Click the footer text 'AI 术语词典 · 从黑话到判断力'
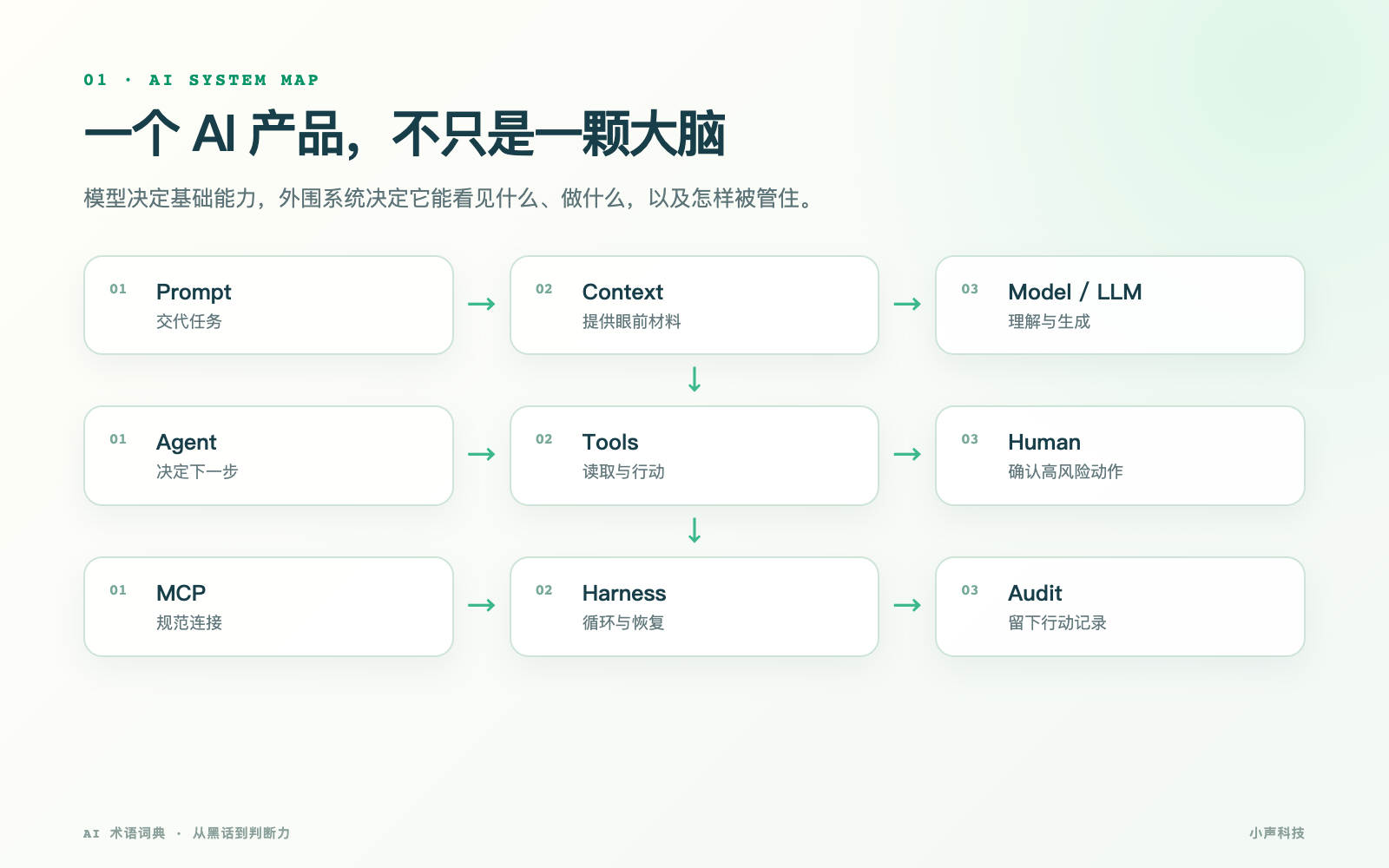 click(187, 833)
